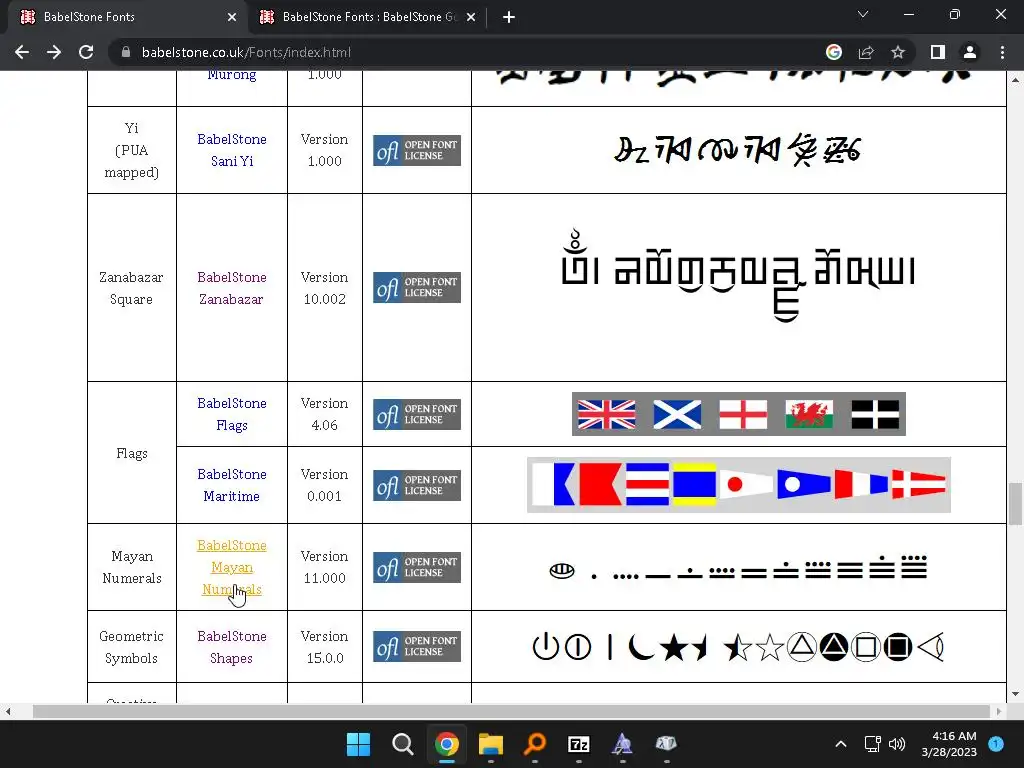Bookmark this page with star
Image resolution: width=1024 pixels, height=768 pixels.
[898, 52]
